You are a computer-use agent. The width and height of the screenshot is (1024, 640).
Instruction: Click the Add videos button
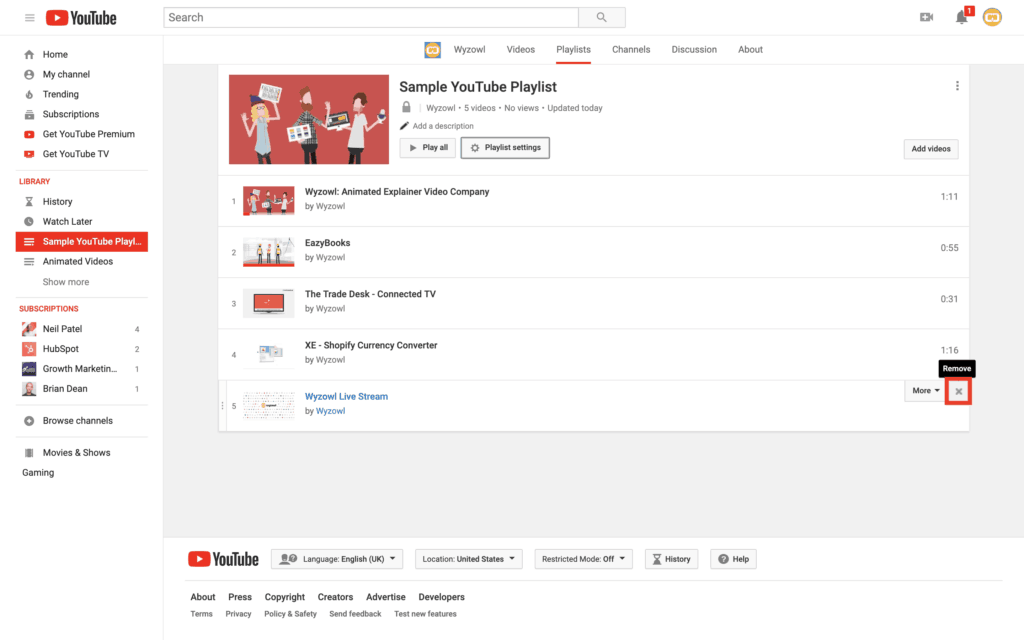point(931,149)
